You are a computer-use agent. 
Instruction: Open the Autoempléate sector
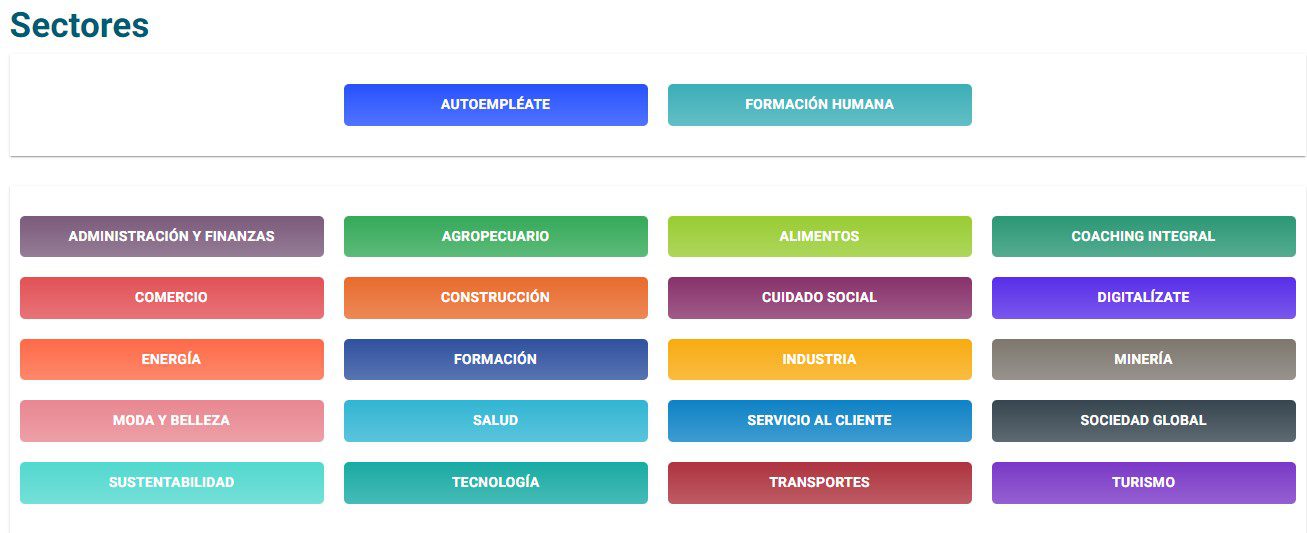(495, 105)
